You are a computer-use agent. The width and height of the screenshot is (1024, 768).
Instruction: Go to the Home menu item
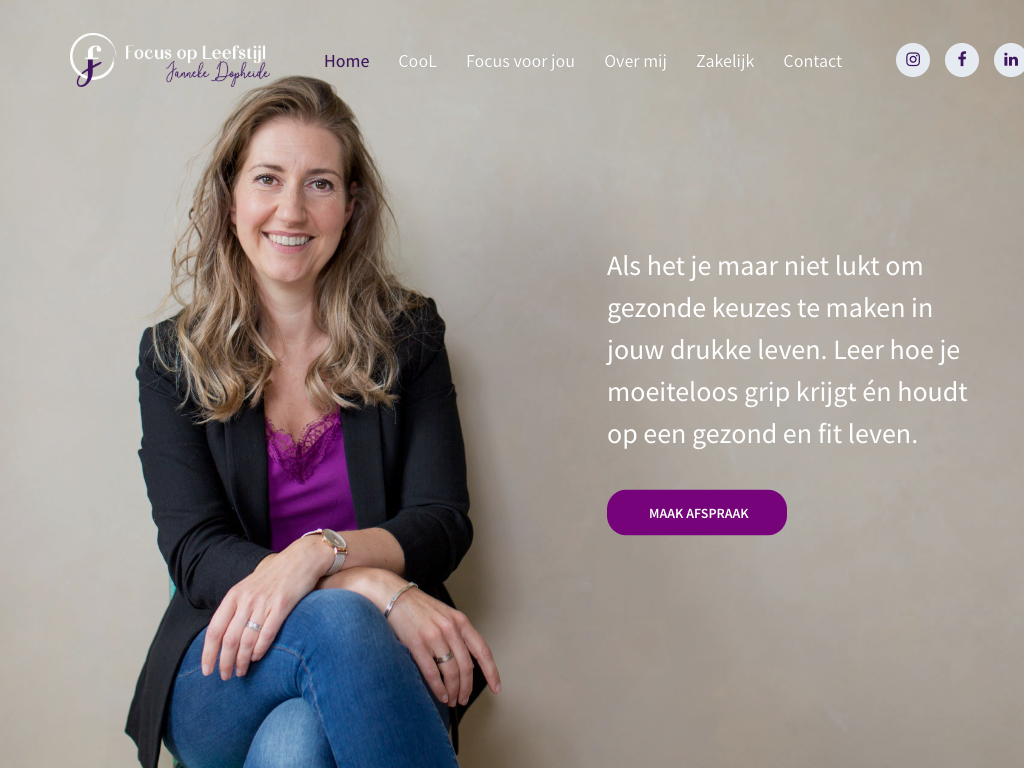pyautogui.click(x=347, y=61)
